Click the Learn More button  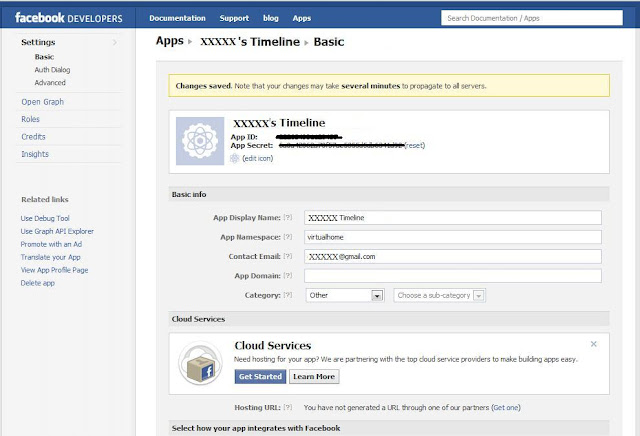pyautogui.click(x=314, y=376)
